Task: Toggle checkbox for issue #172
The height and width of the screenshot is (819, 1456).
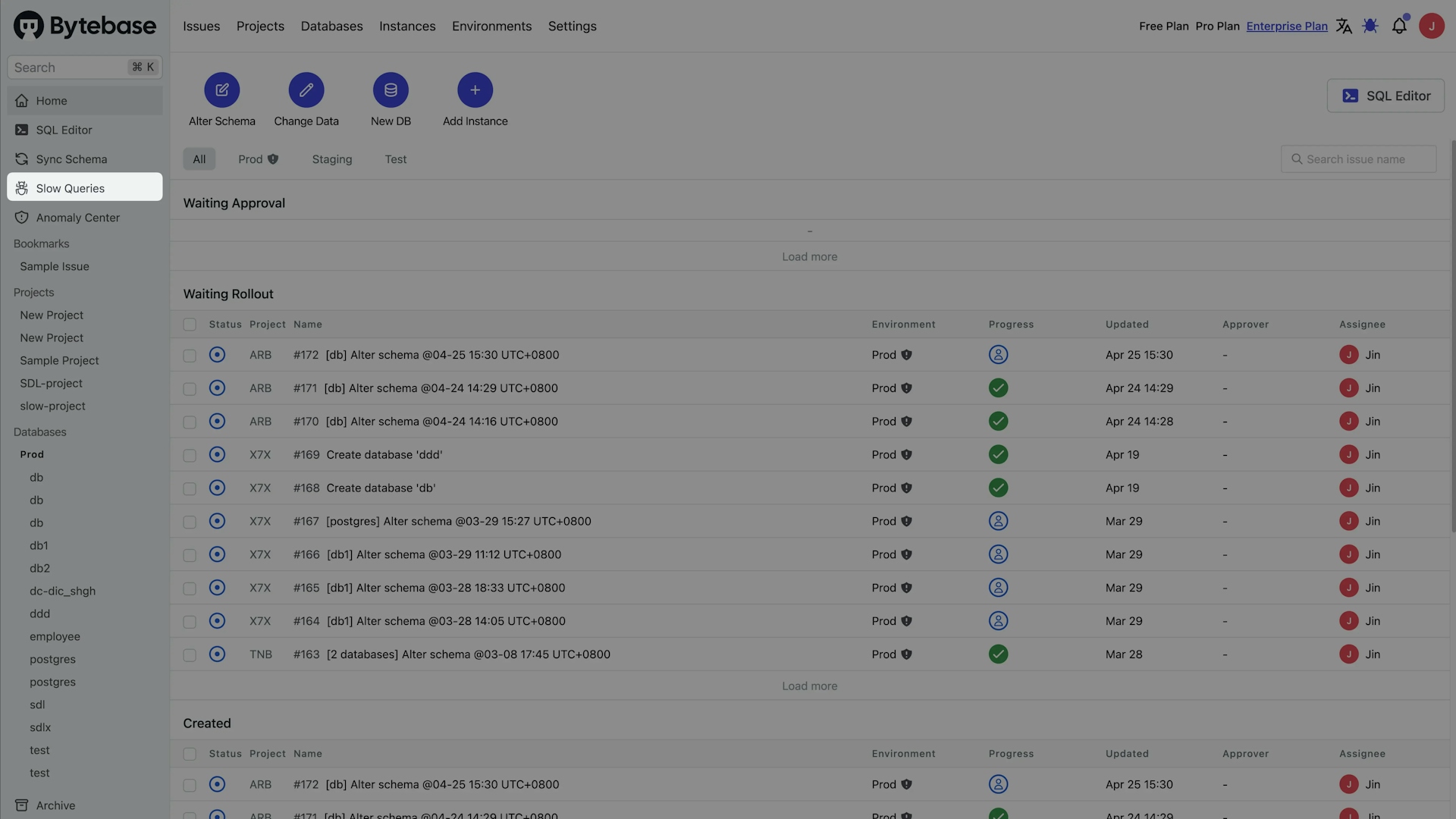Action: [x=188, y=354]
